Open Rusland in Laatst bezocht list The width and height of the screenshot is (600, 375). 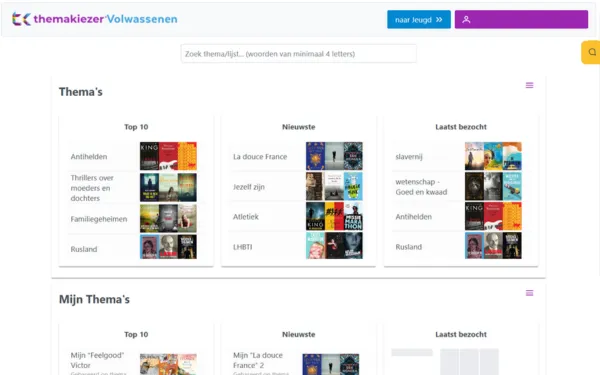coord(408,247)
